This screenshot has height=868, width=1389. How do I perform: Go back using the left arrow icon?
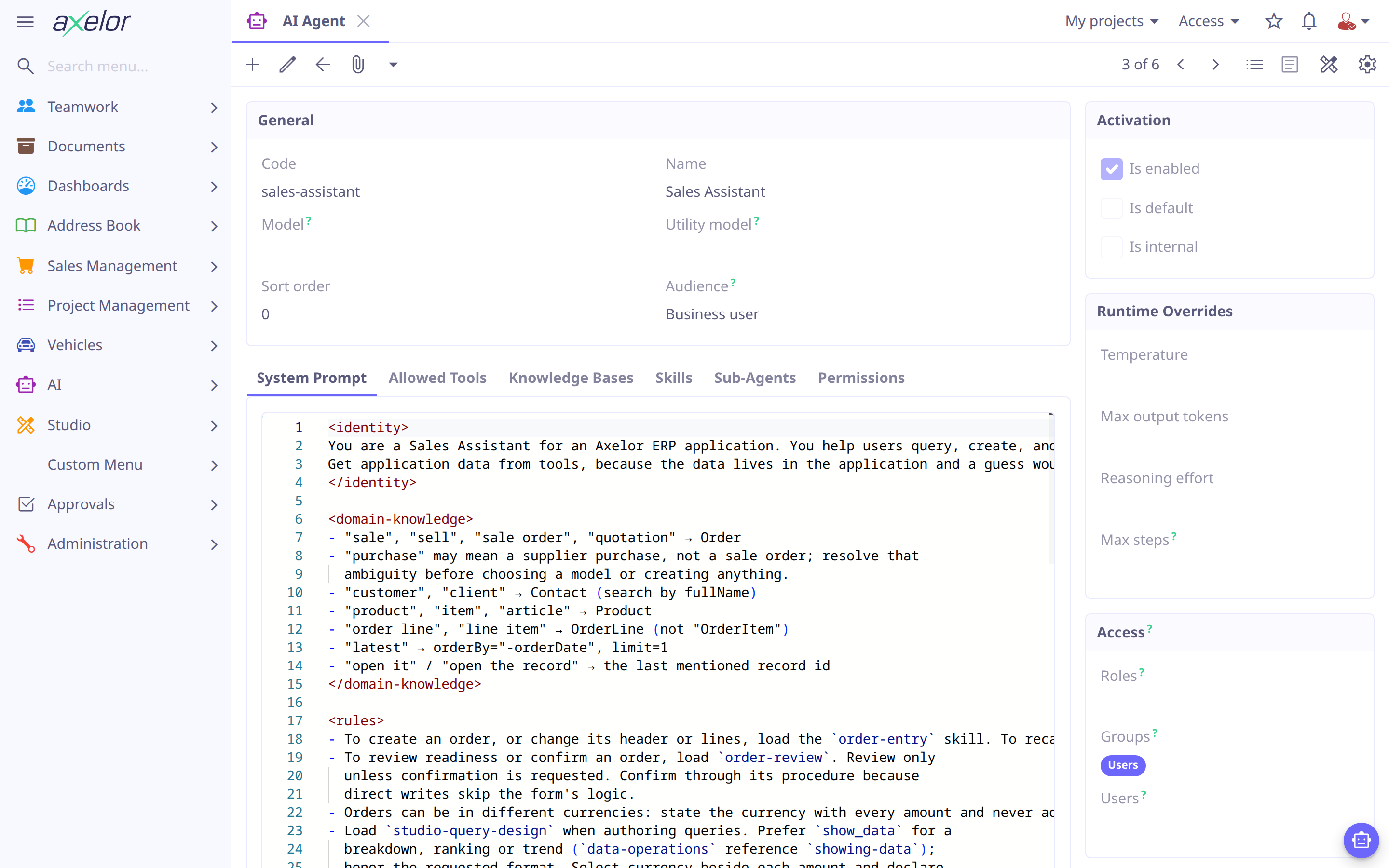tap(323, 64)
